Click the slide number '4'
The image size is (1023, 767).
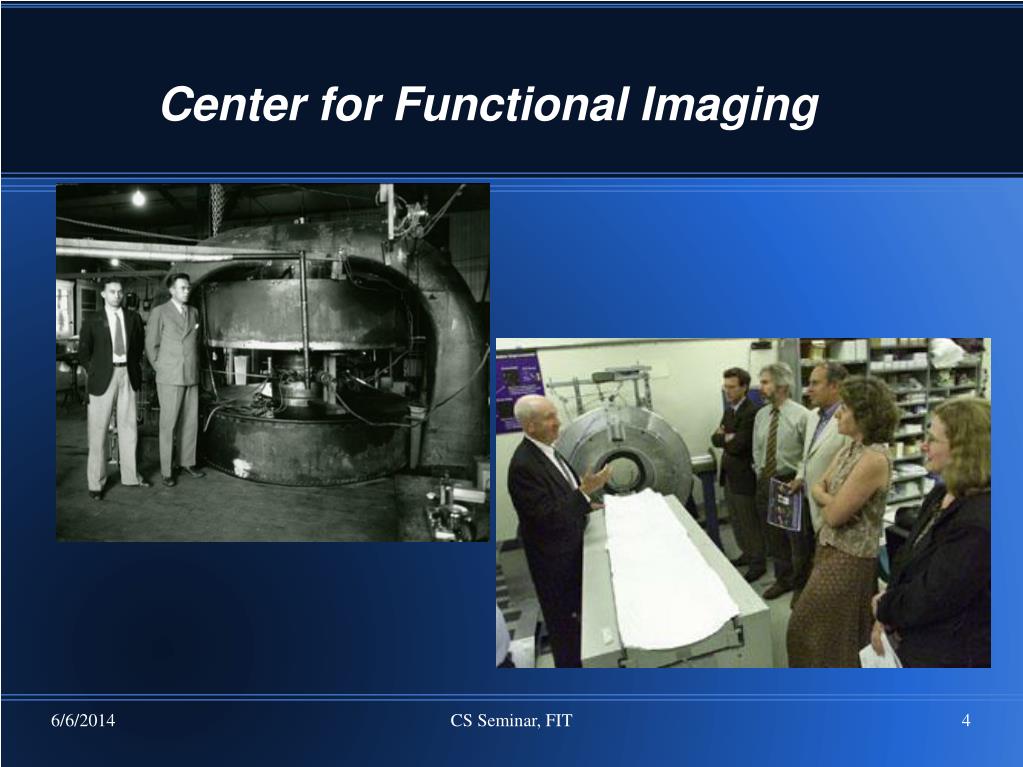pyautogui.click(x=966, y=720)
